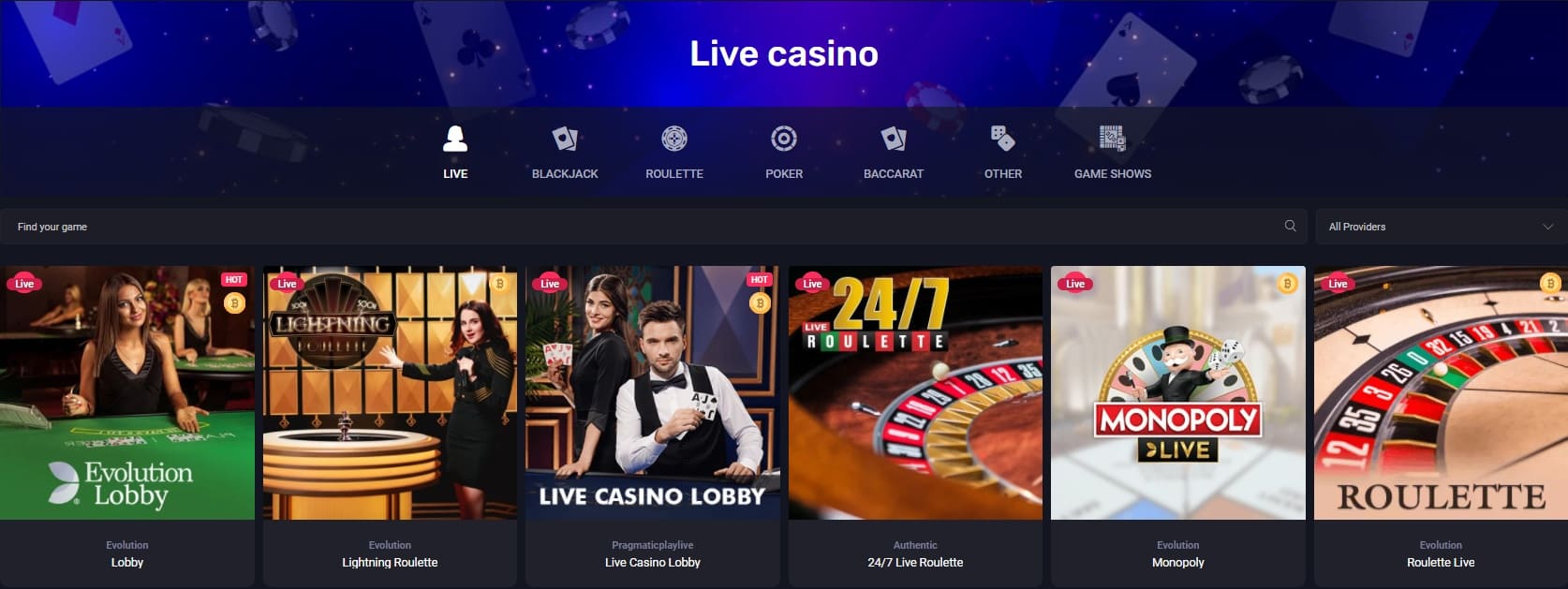This screenshot has height=589, width=1568.
Task: Switch to the GAME SHOWS tab label
Action: (x=1113, y=174)
